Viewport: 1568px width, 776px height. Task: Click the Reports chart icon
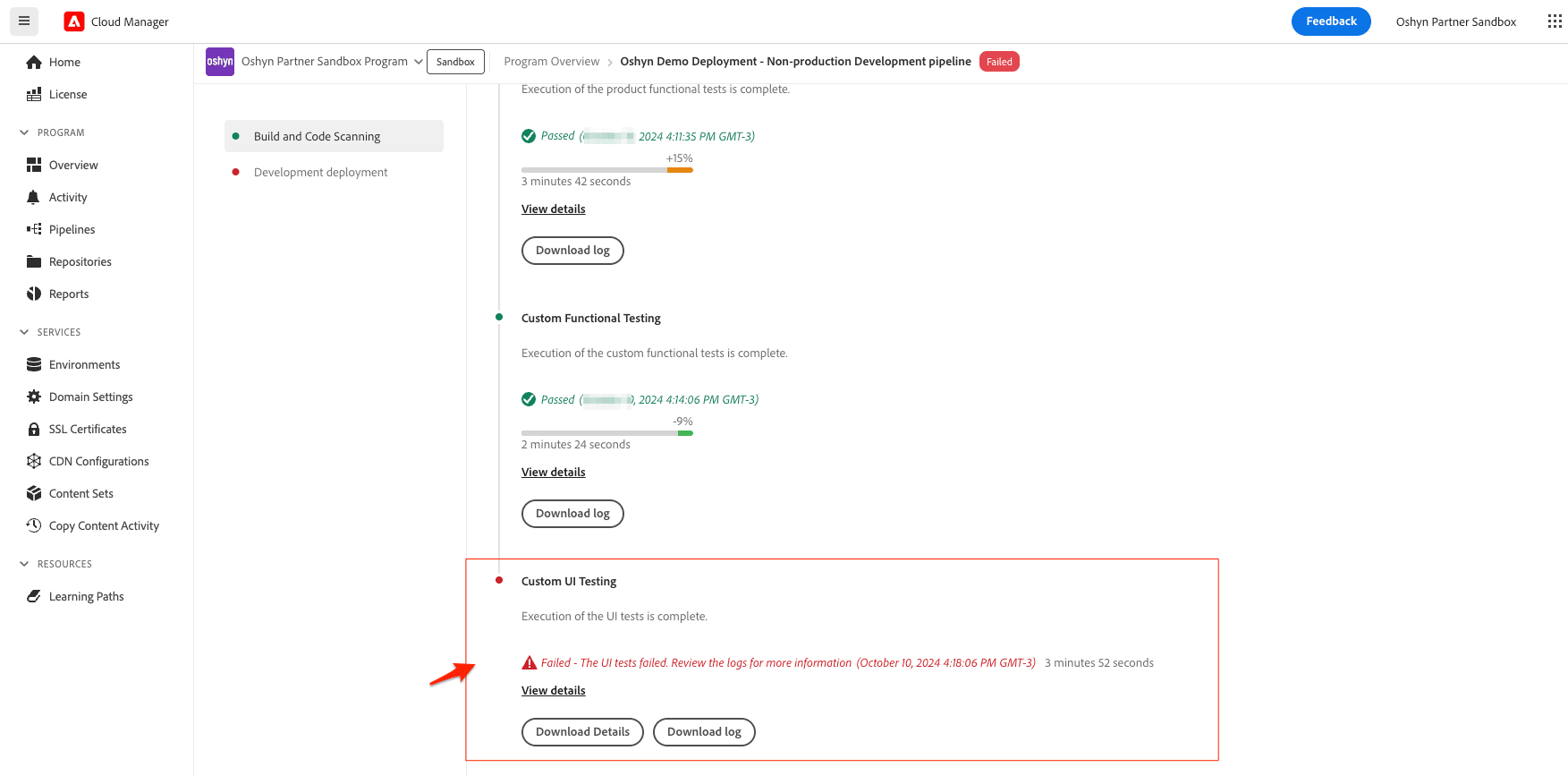pyautogui.click(x=34, y=294)
